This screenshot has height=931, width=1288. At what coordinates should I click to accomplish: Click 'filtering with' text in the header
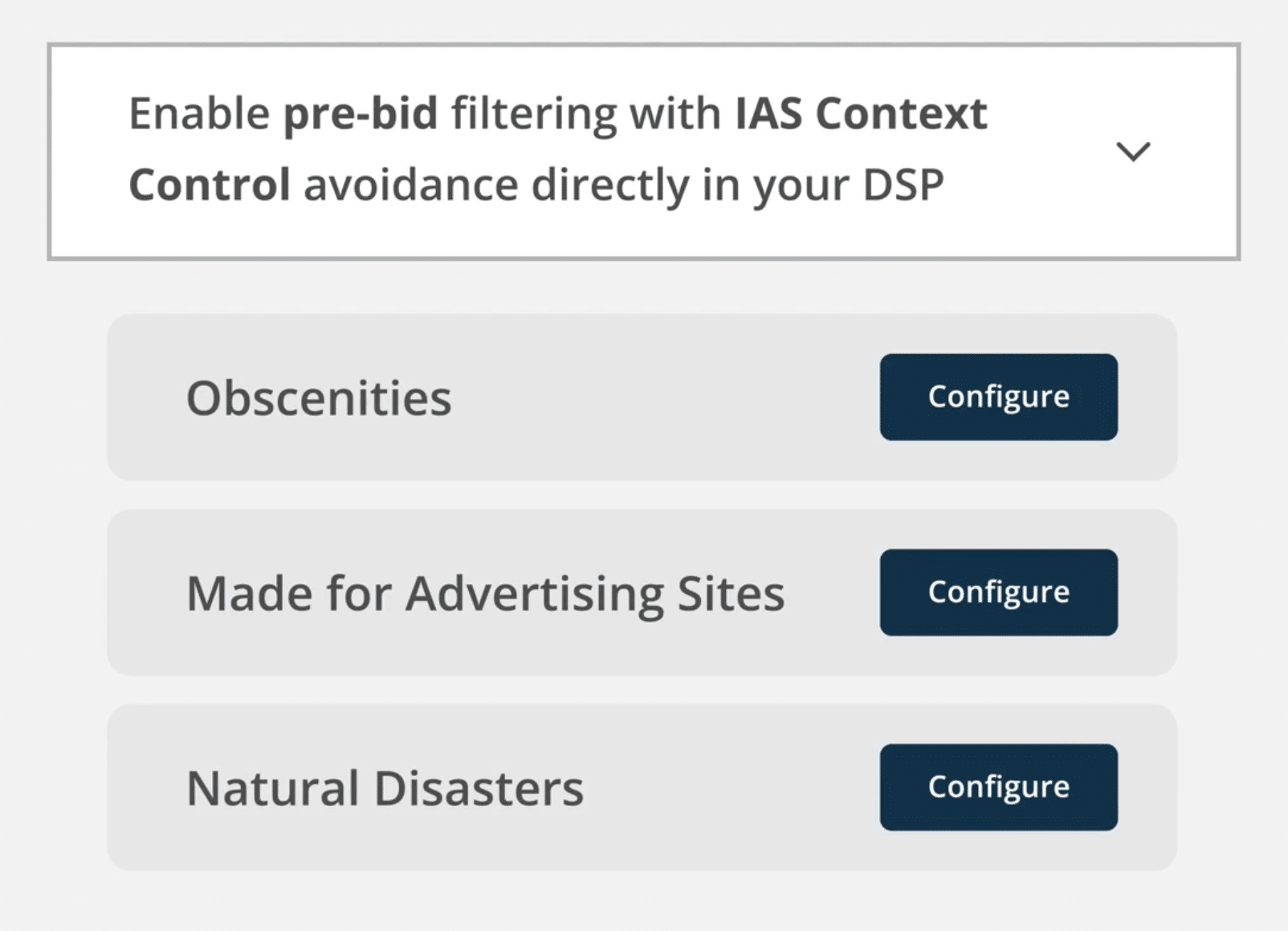coord(586,113)
